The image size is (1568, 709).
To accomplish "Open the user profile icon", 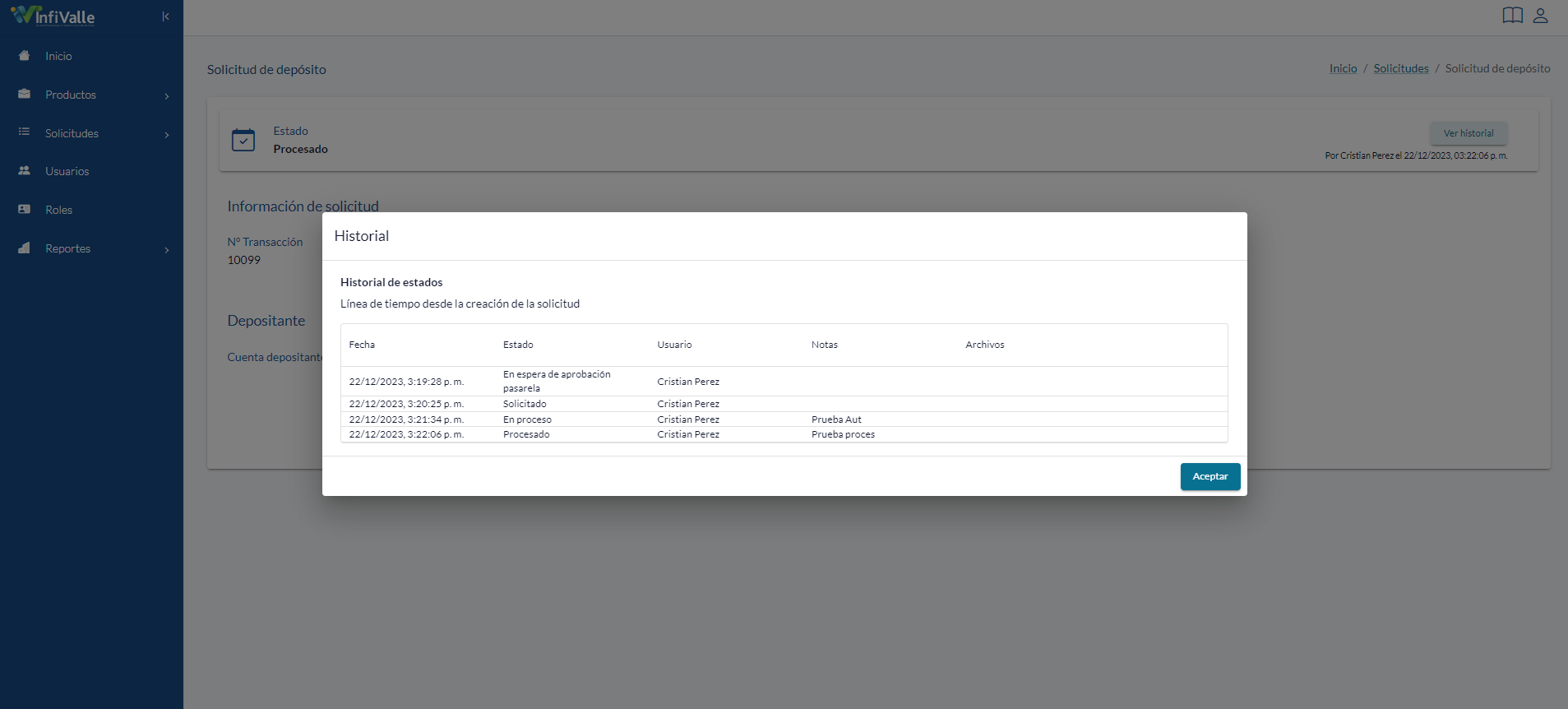I will [1541, 16].
